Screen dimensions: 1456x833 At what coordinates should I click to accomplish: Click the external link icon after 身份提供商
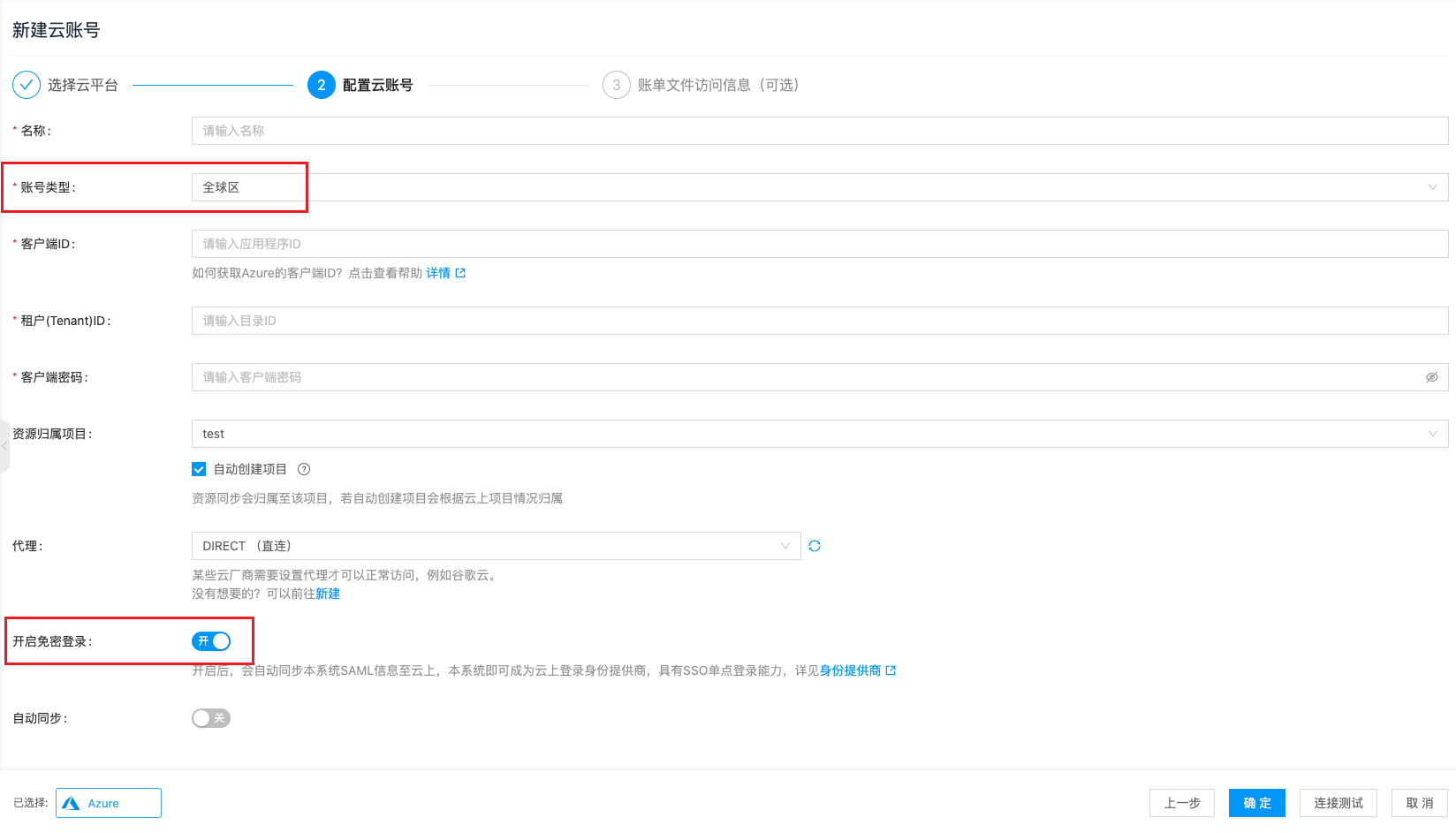(x=891, y=670)
